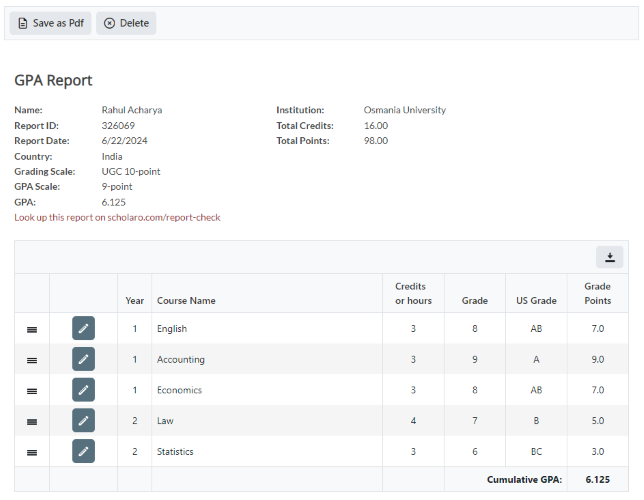This screenshot has height=500, width=644.
Task: Select the Grade Points column header
Action: point(597,293)
